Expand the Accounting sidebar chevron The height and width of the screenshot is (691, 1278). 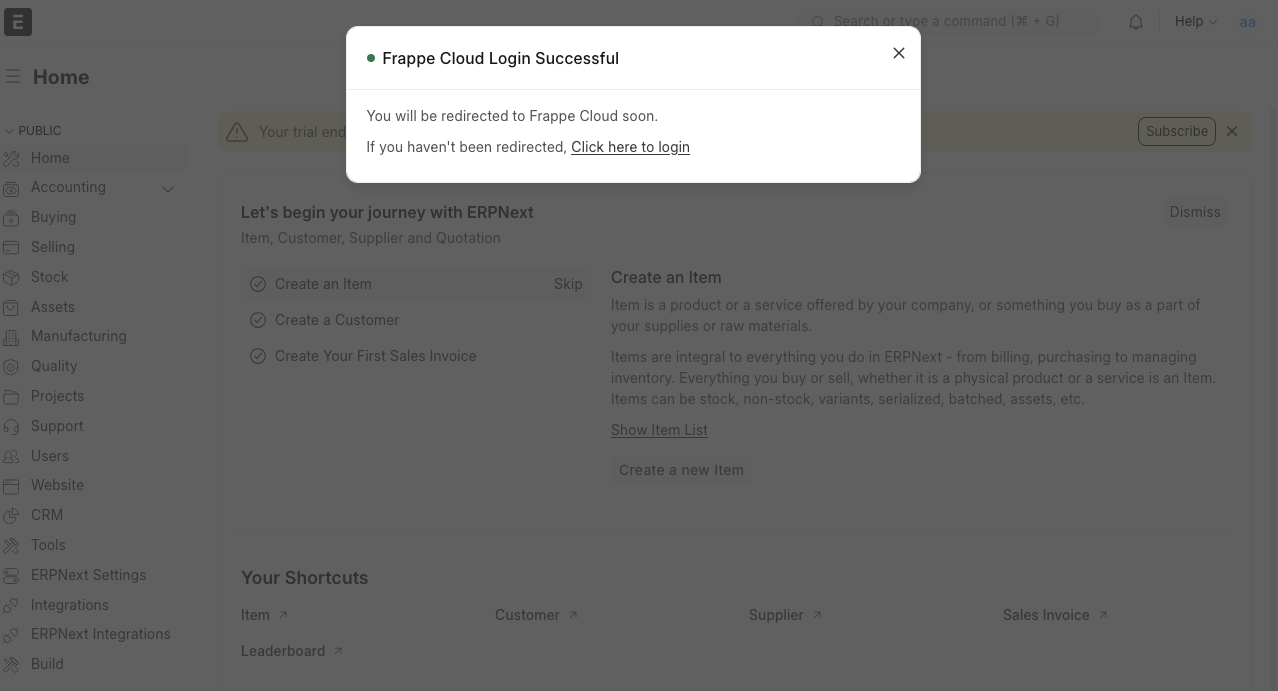click(x=168, y=188)
